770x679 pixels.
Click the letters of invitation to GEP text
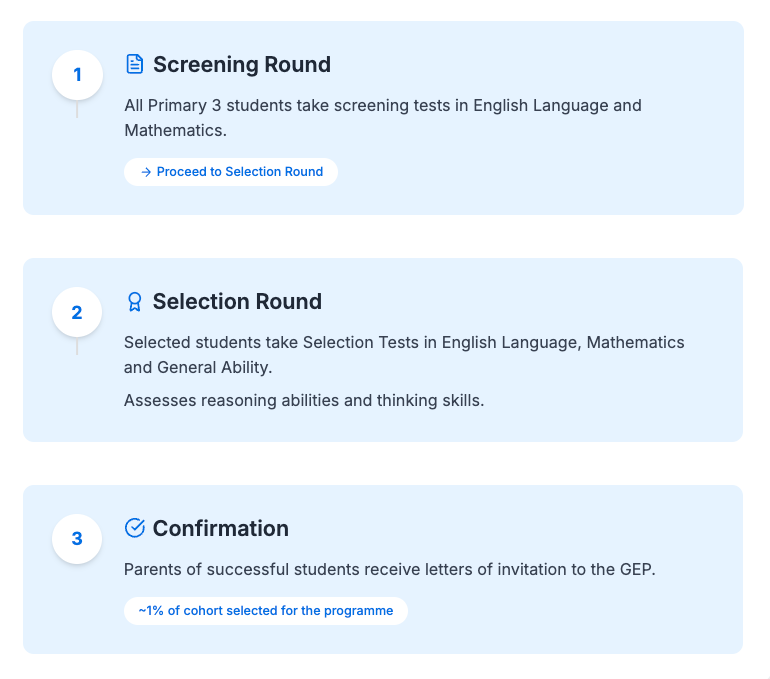(389, 569)
